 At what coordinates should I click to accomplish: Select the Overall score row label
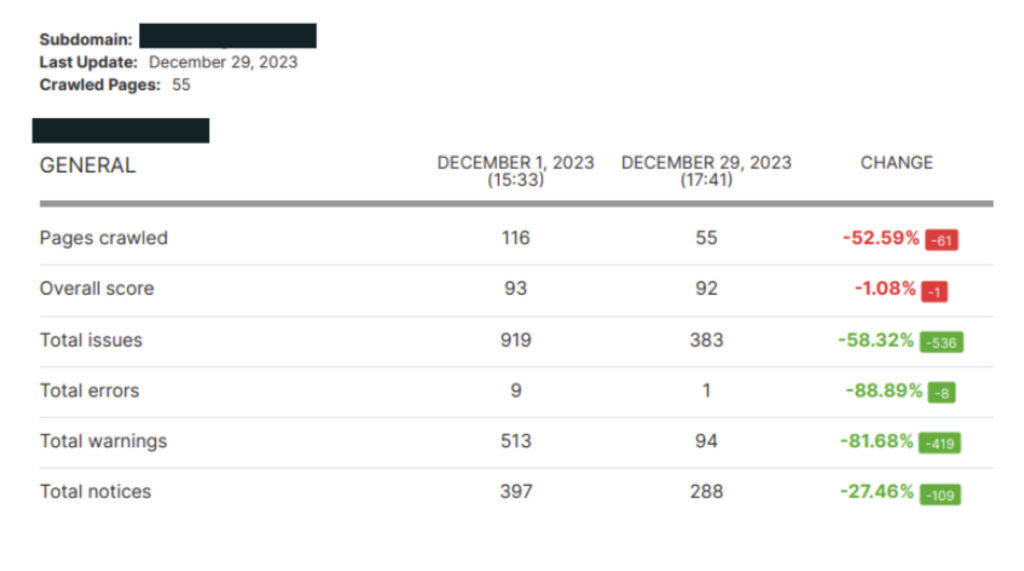[x=96, y=289]
